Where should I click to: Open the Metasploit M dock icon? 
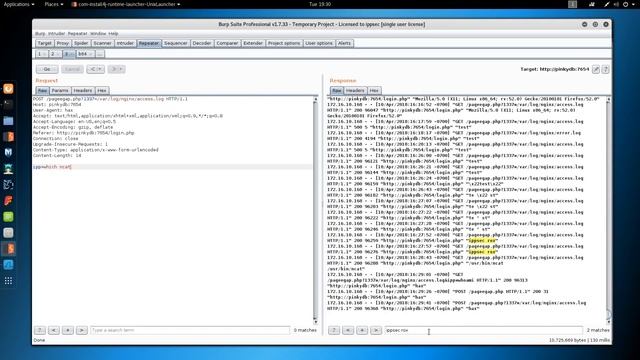pyautogui.click(x=8, y=152)
